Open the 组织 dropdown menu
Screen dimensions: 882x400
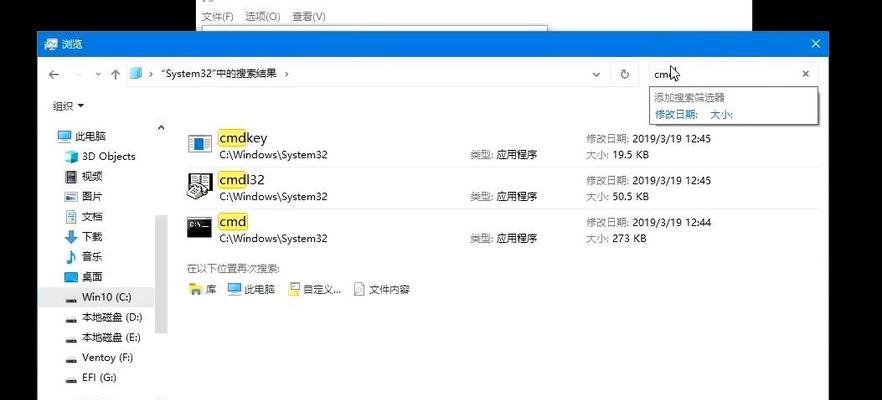[x=68, y=106]
